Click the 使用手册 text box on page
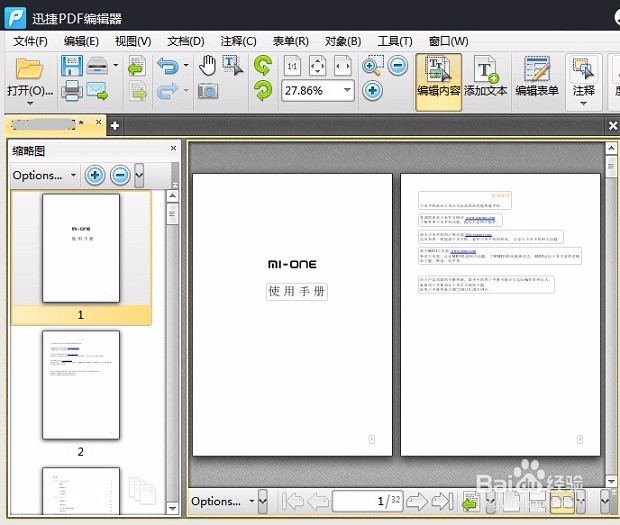Screen dimensions: 620x525 [x=297, y=292]
